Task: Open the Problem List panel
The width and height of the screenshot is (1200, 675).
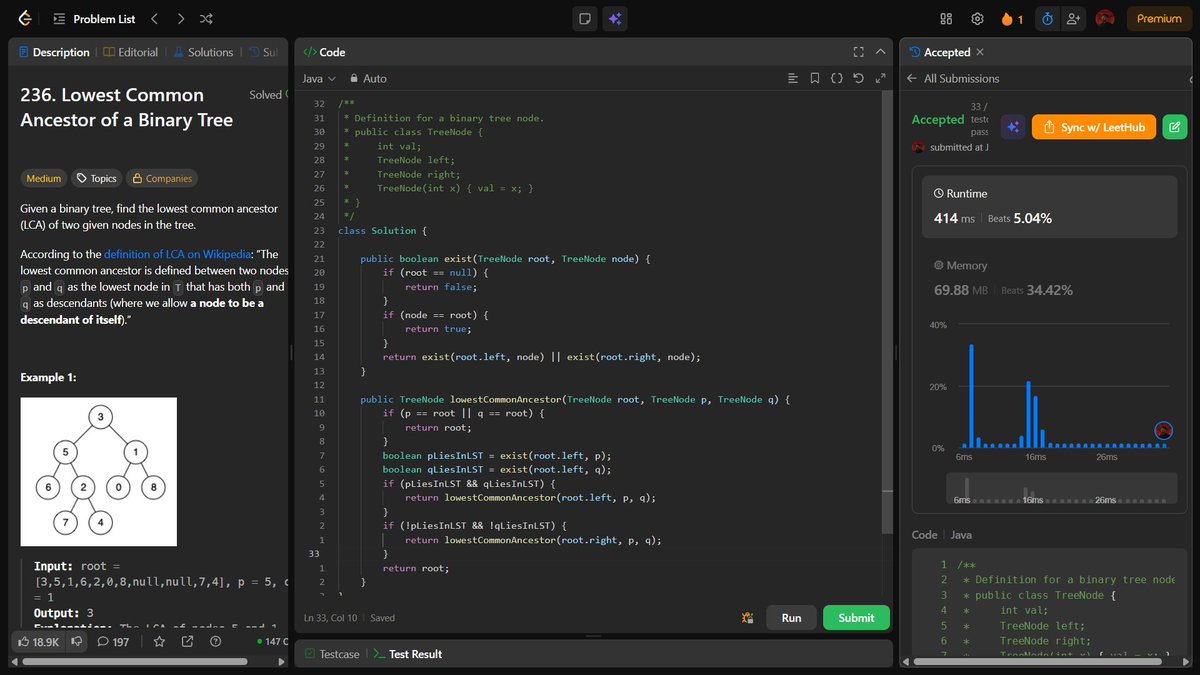Action: 94,18
